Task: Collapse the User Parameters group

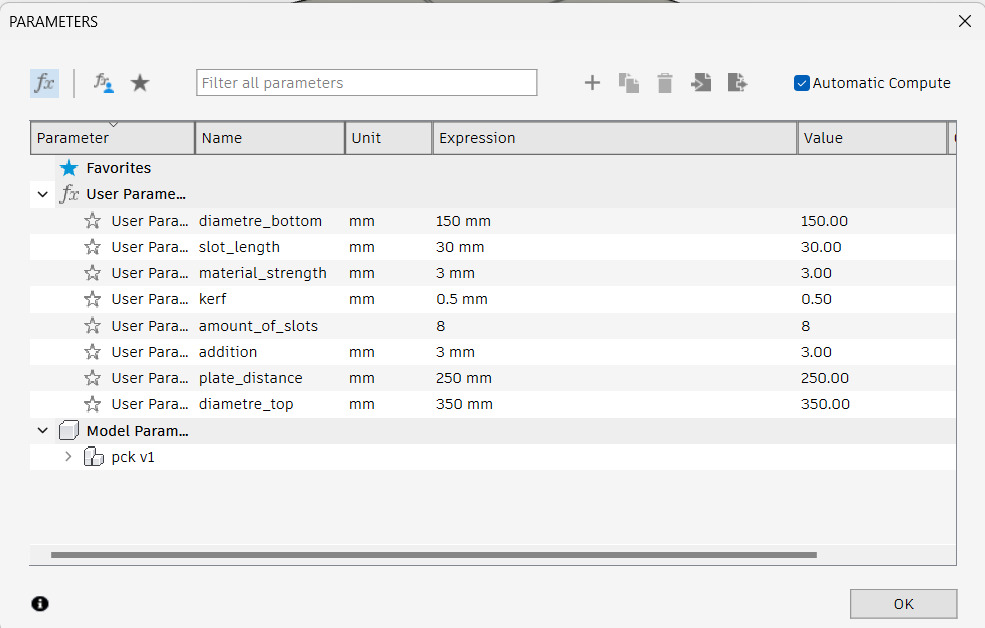Action: click(x=42, y=193)
